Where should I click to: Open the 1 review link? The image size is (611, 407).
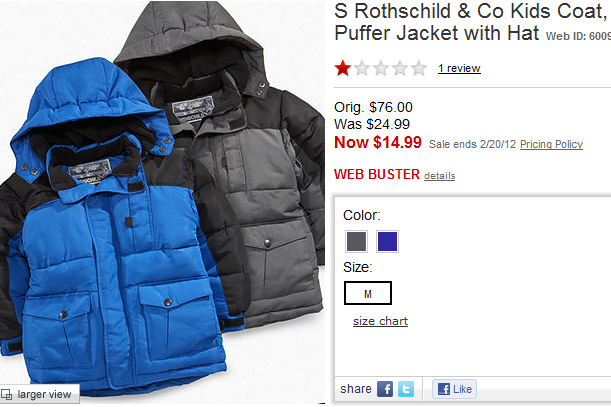pyautogui.click(x=459, y=69)
